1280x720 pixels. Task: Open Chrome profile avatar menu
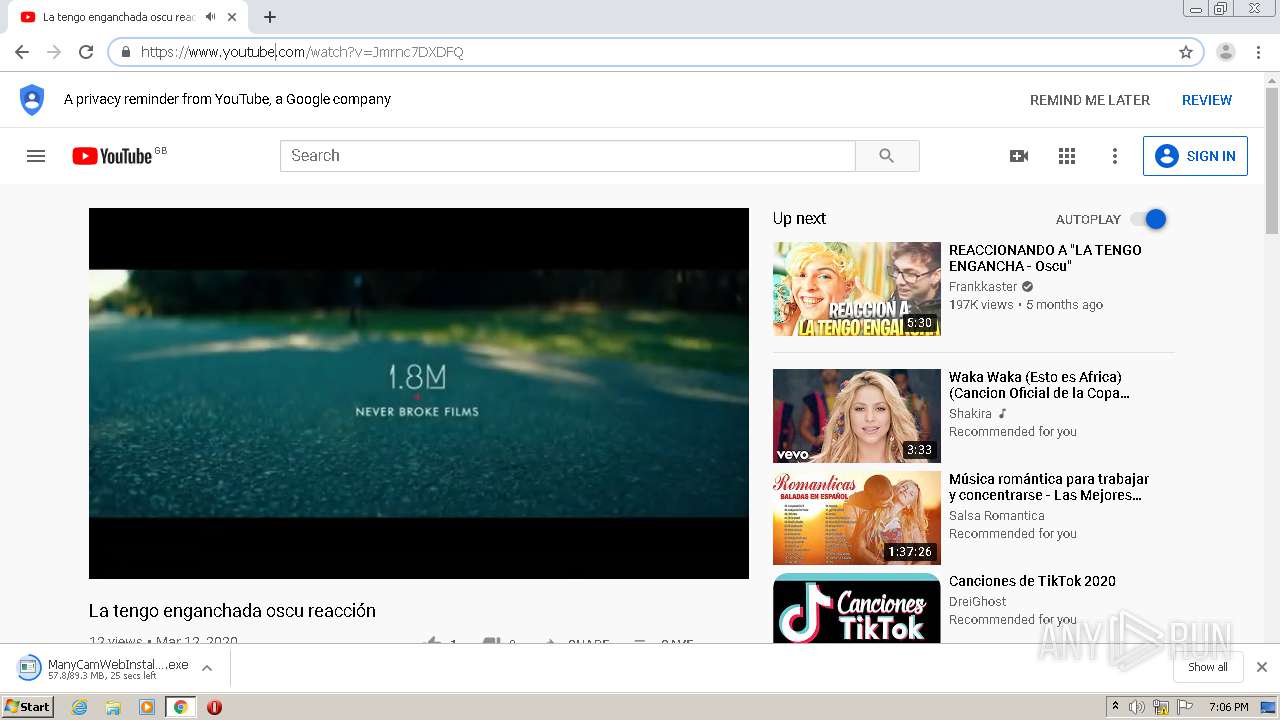click(x=1225, y=52)
